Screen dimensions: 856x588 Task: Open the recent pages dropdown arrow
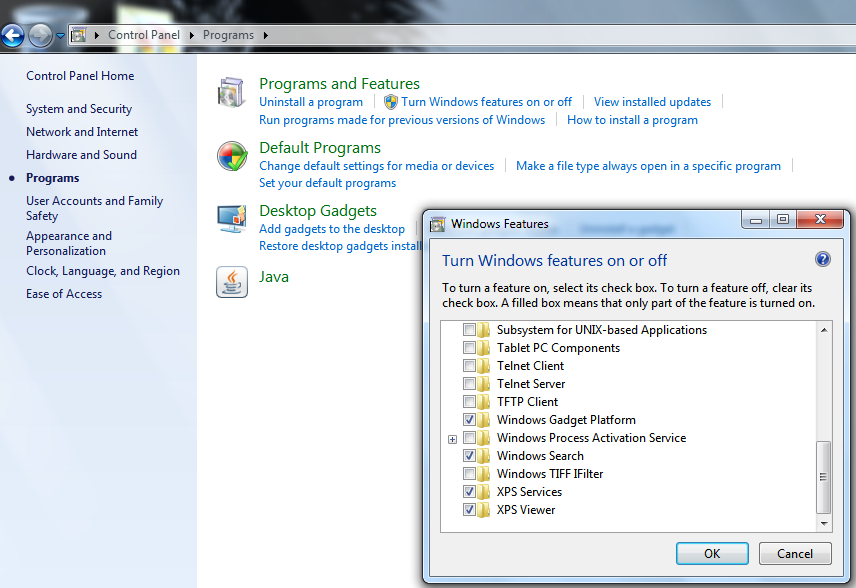pos(60,36)
